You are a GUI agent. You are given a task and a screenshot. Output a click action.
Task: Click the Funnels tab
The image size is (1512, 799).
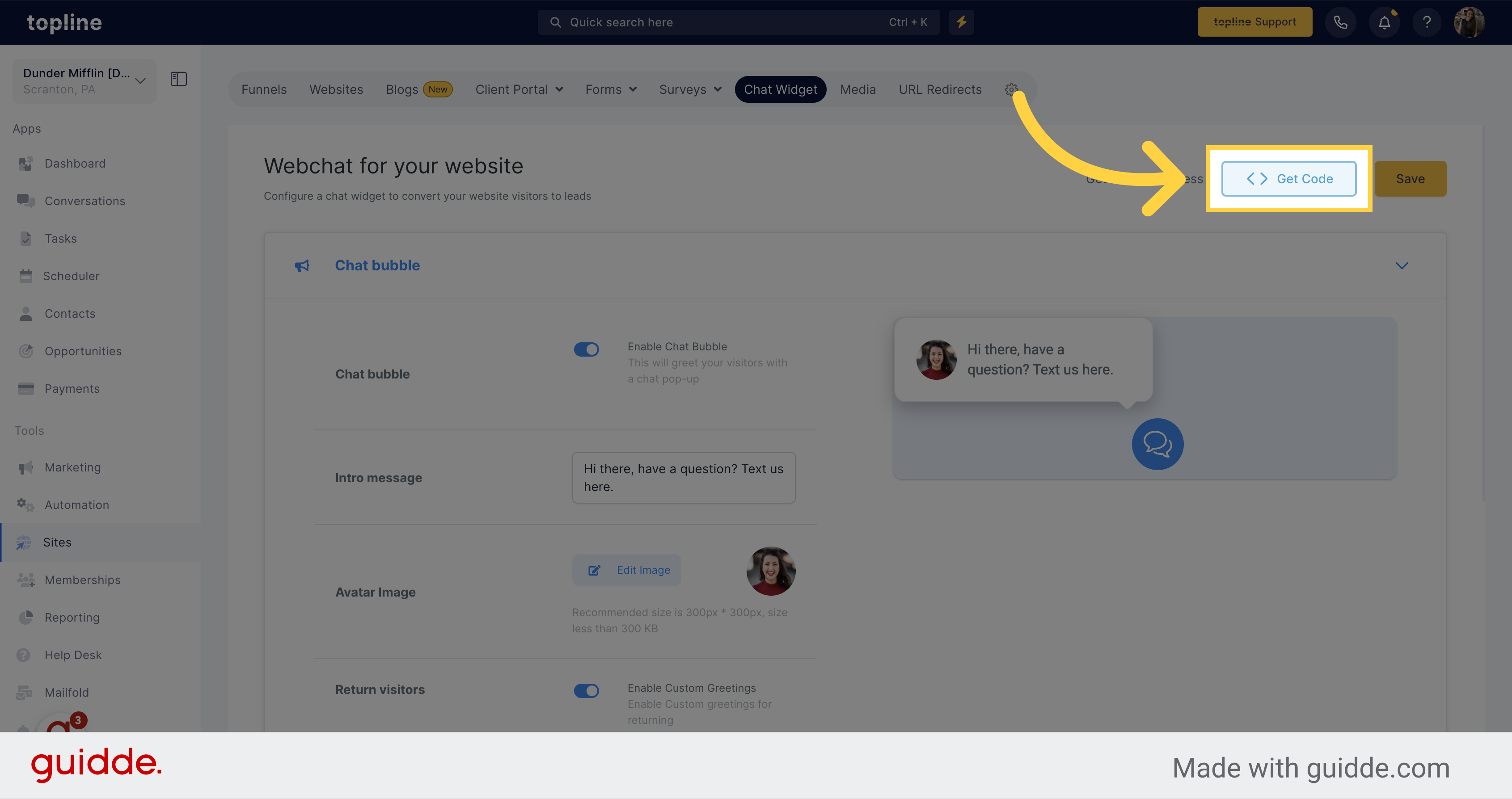tap(264, 89)
